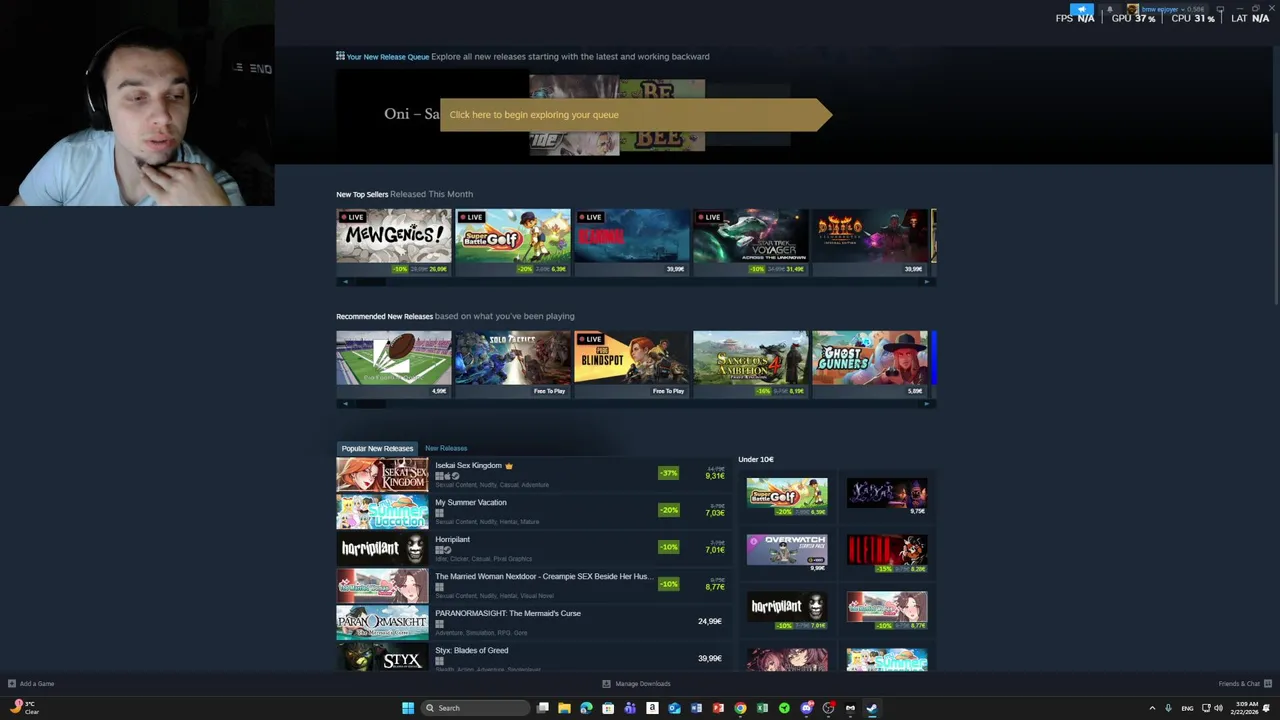Screen dimensions: 1280x720
Task: Click the Add a Game label
Action: (x=37, y=684)
